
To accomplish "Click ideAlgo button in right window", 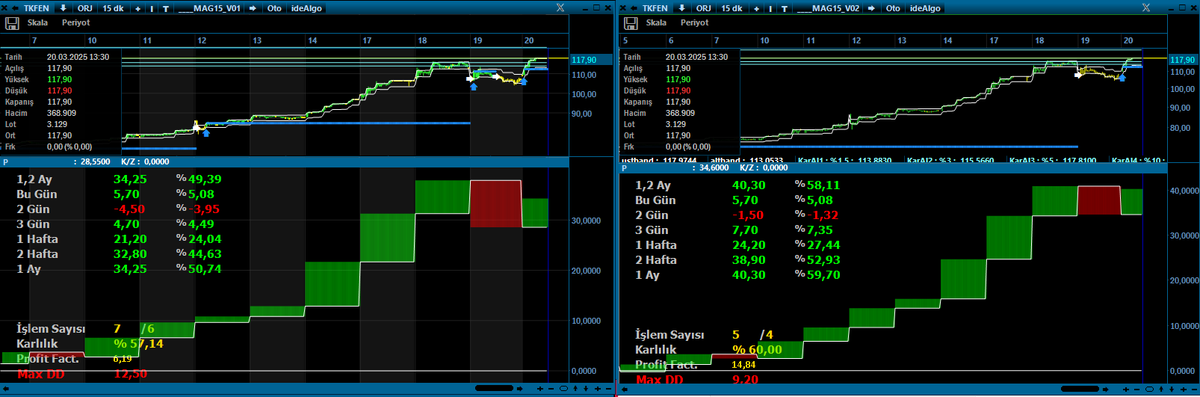I will pyautogui.click(x=925, y=8).
